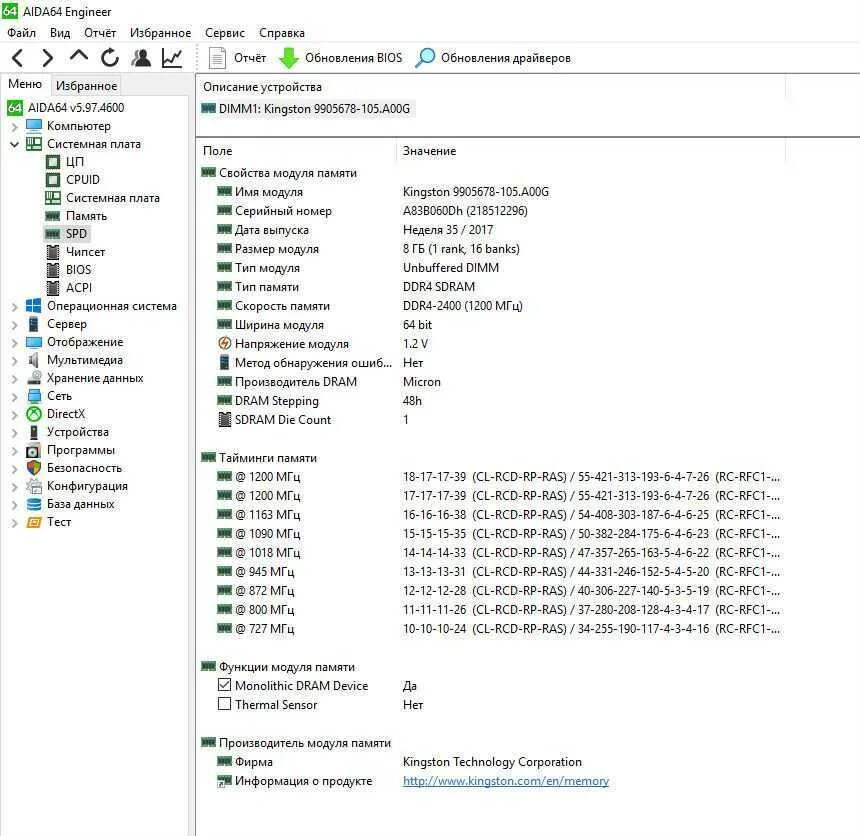Click the Устройства icon in the tree
This screenshot has height=836, width=860.
(34, 432)
